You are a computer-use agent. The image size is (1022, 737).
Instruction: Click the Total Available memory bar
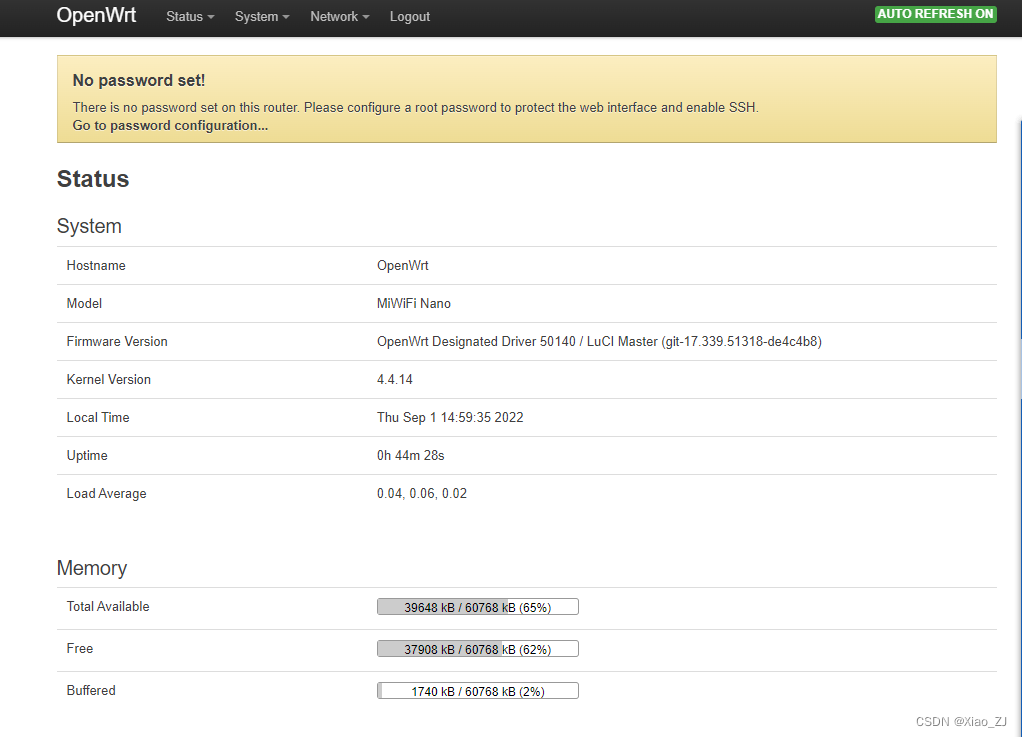478,607
